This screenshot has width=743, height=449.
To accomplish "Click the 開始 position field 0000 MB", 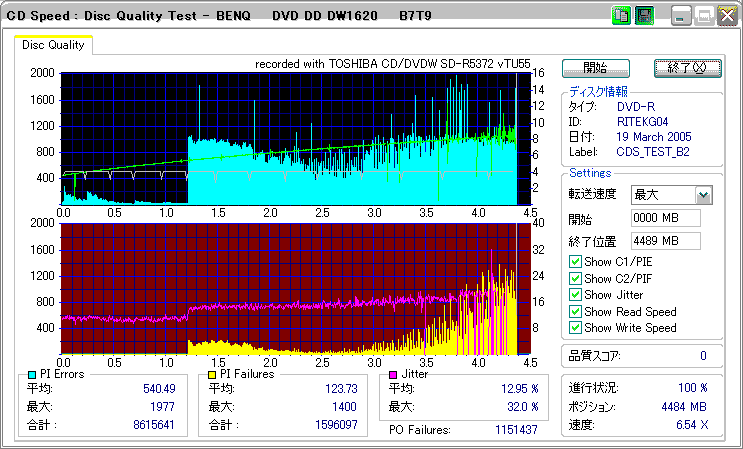I will tap(666, 218).
